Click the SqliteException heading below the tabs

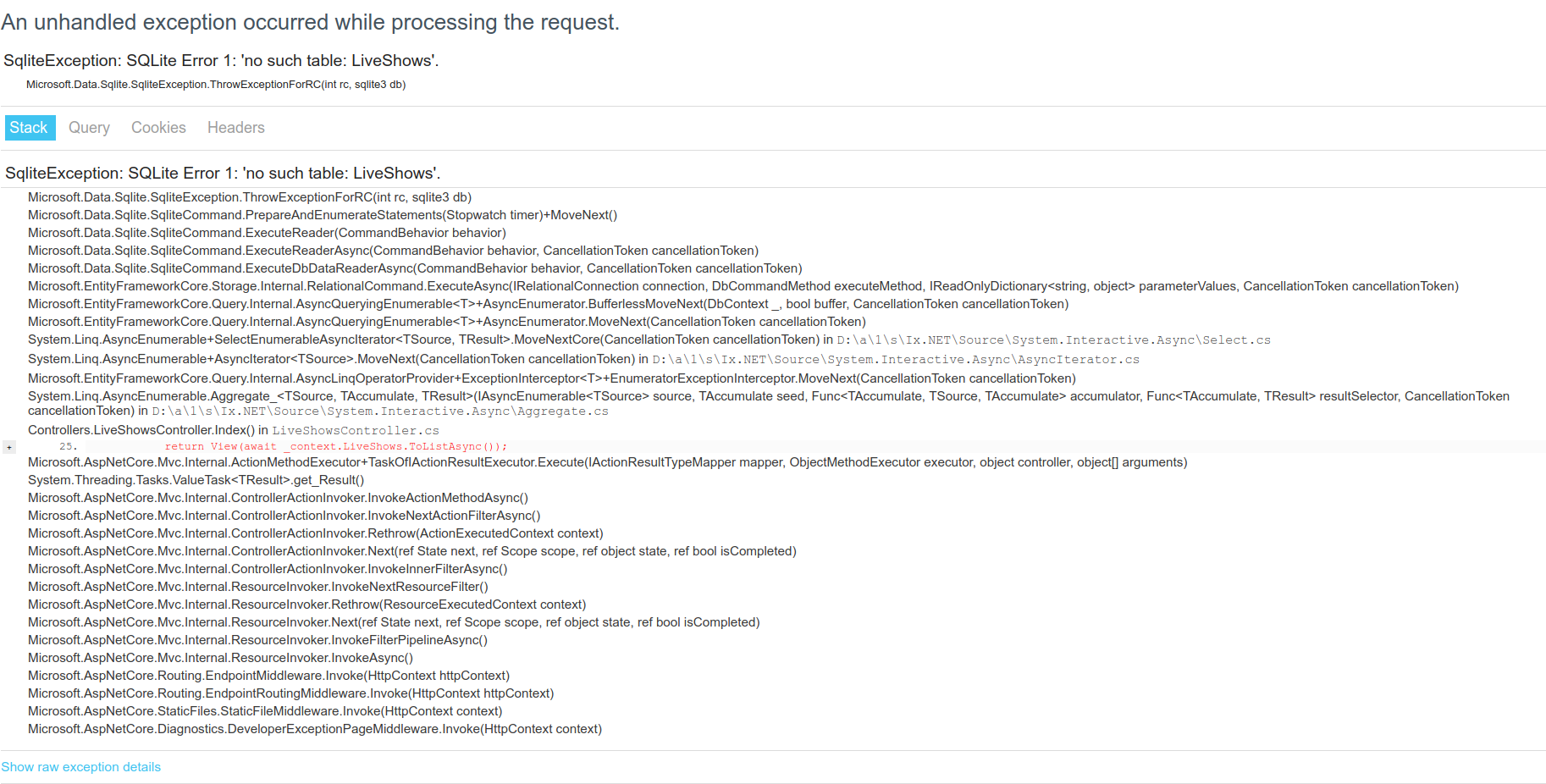[x=223, y=174]
